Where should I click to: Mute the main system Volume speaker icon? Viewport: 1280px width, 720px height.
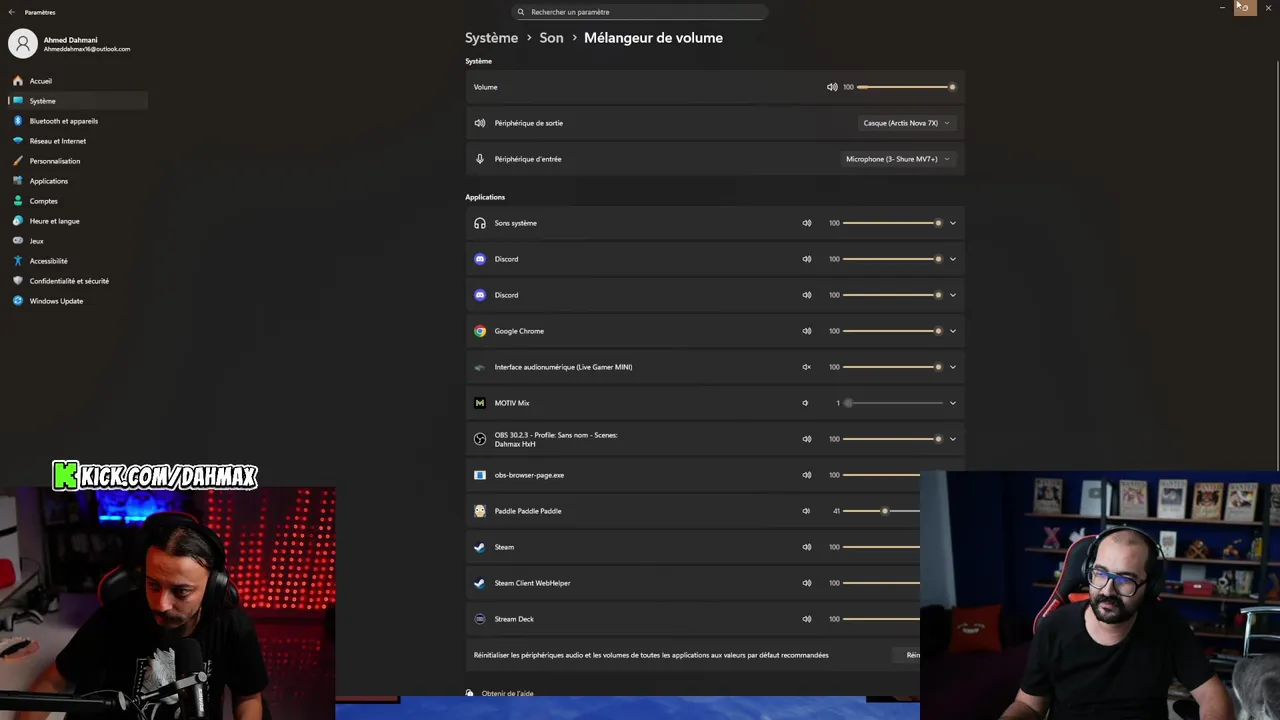point(832,87)
